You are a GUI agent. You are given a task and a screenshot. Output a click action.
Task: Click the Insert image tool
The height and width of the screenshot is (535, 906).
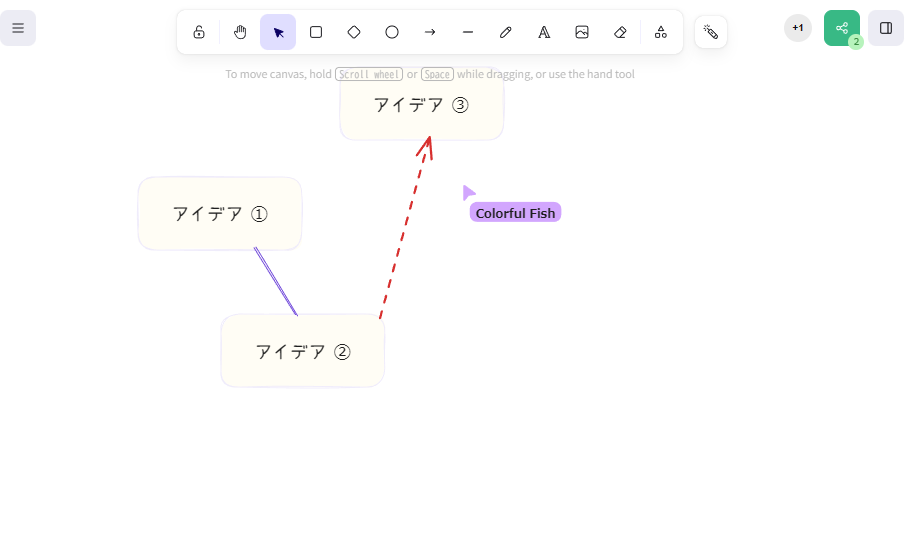(x=582, y=32)
